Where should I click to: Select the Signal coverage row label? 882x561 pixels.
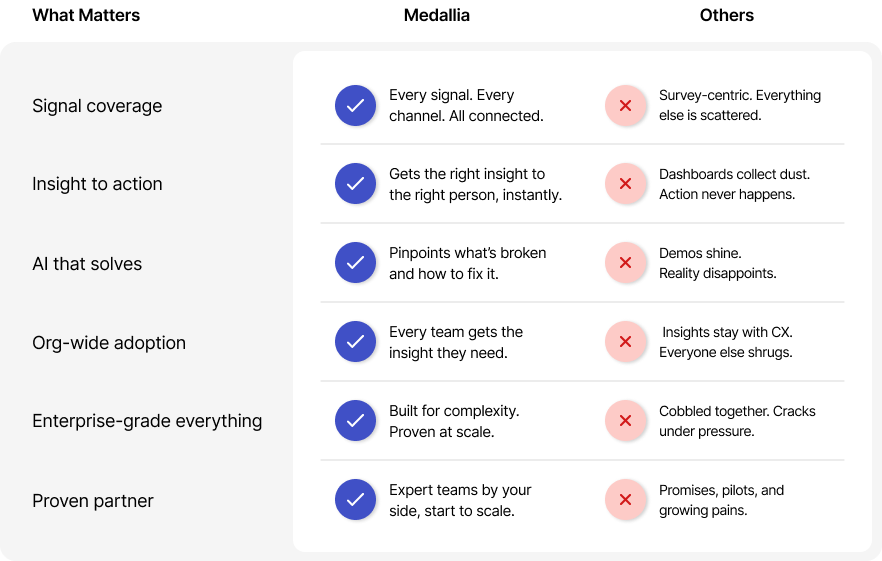[x=97, y=106]
